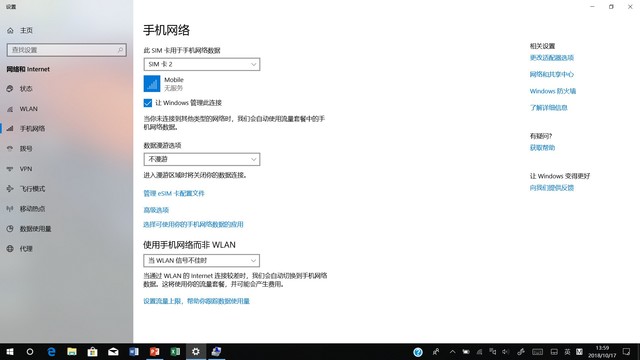Open the Windows 防火墙 link
The image size is (640, 360).
click(553, 91)
